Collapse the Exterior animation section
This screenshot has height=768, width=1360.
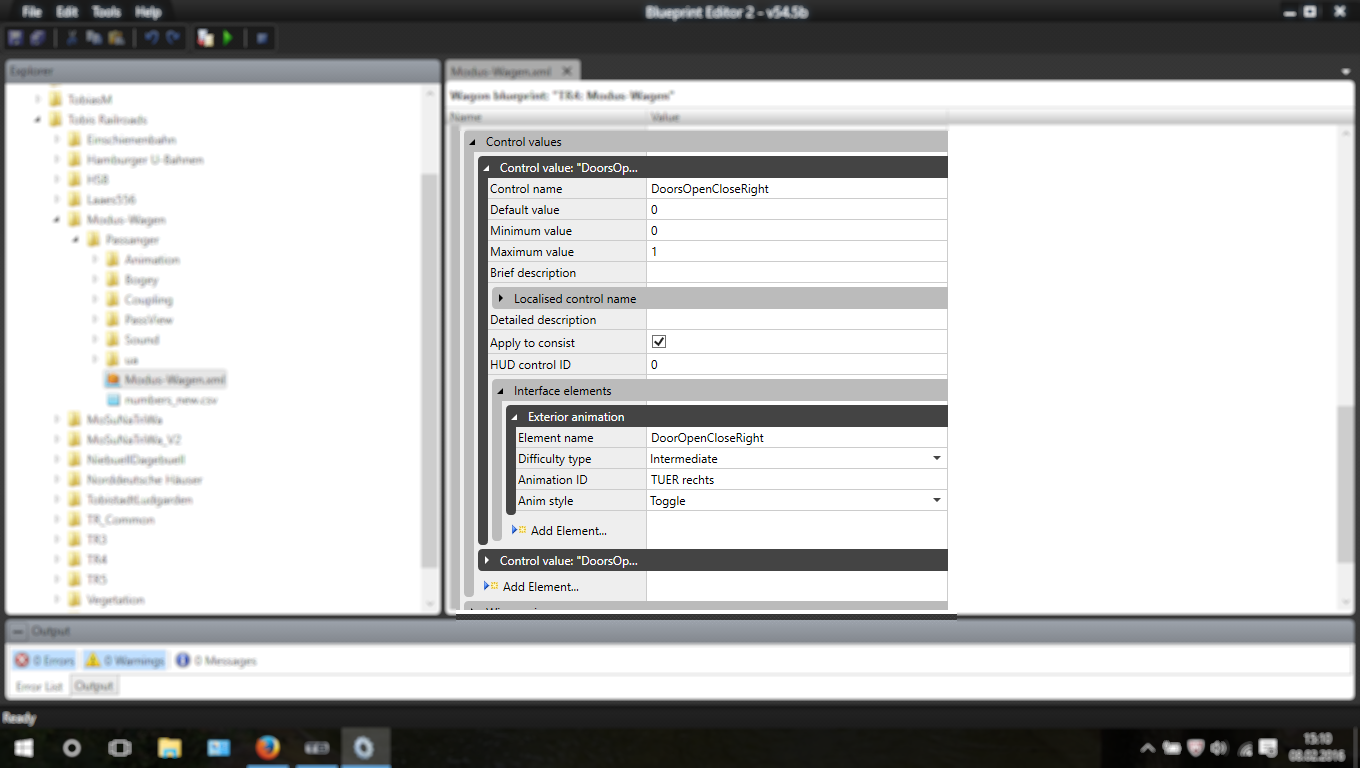515,417
